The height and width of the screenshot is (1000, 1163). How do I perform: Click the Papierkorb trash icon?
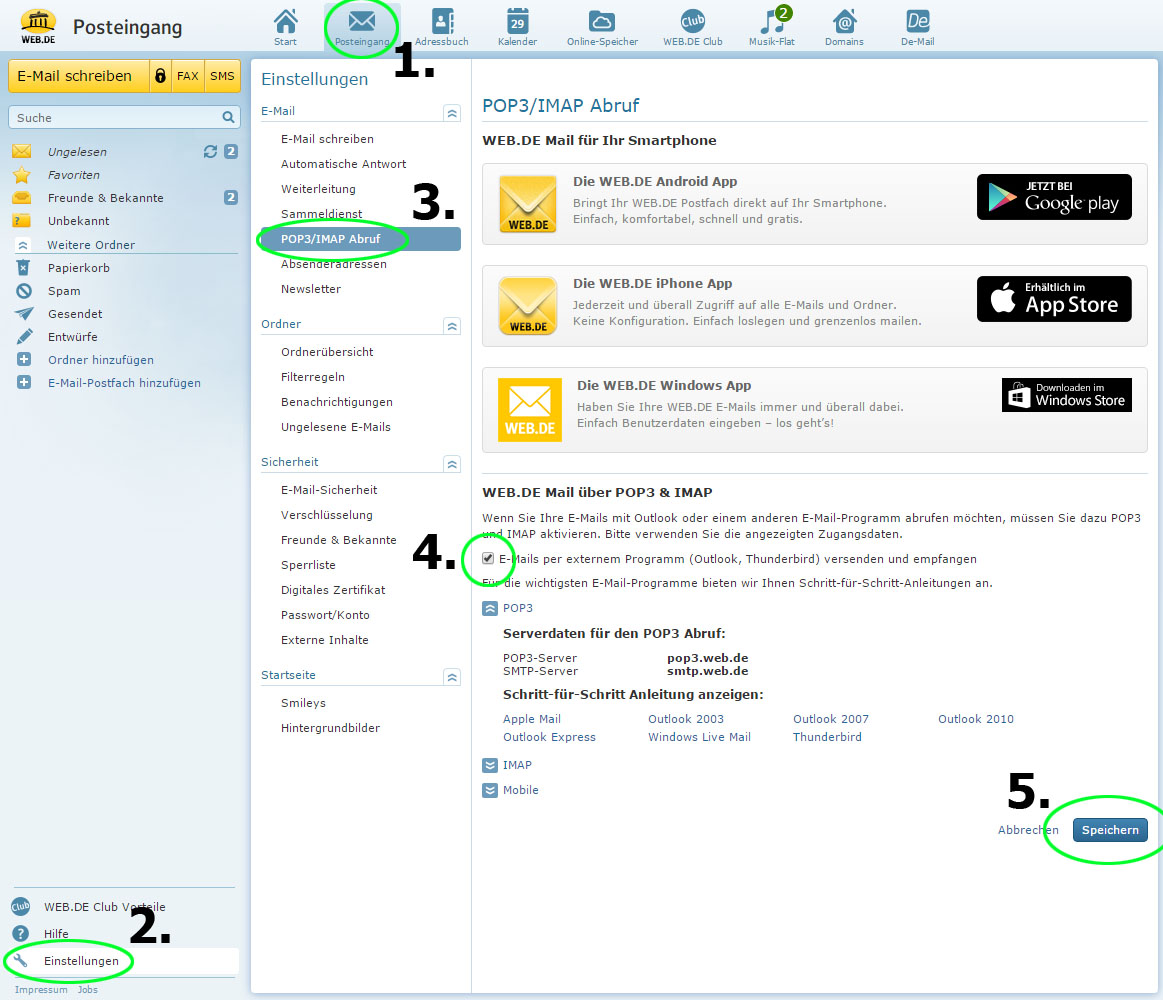(24, 268)
